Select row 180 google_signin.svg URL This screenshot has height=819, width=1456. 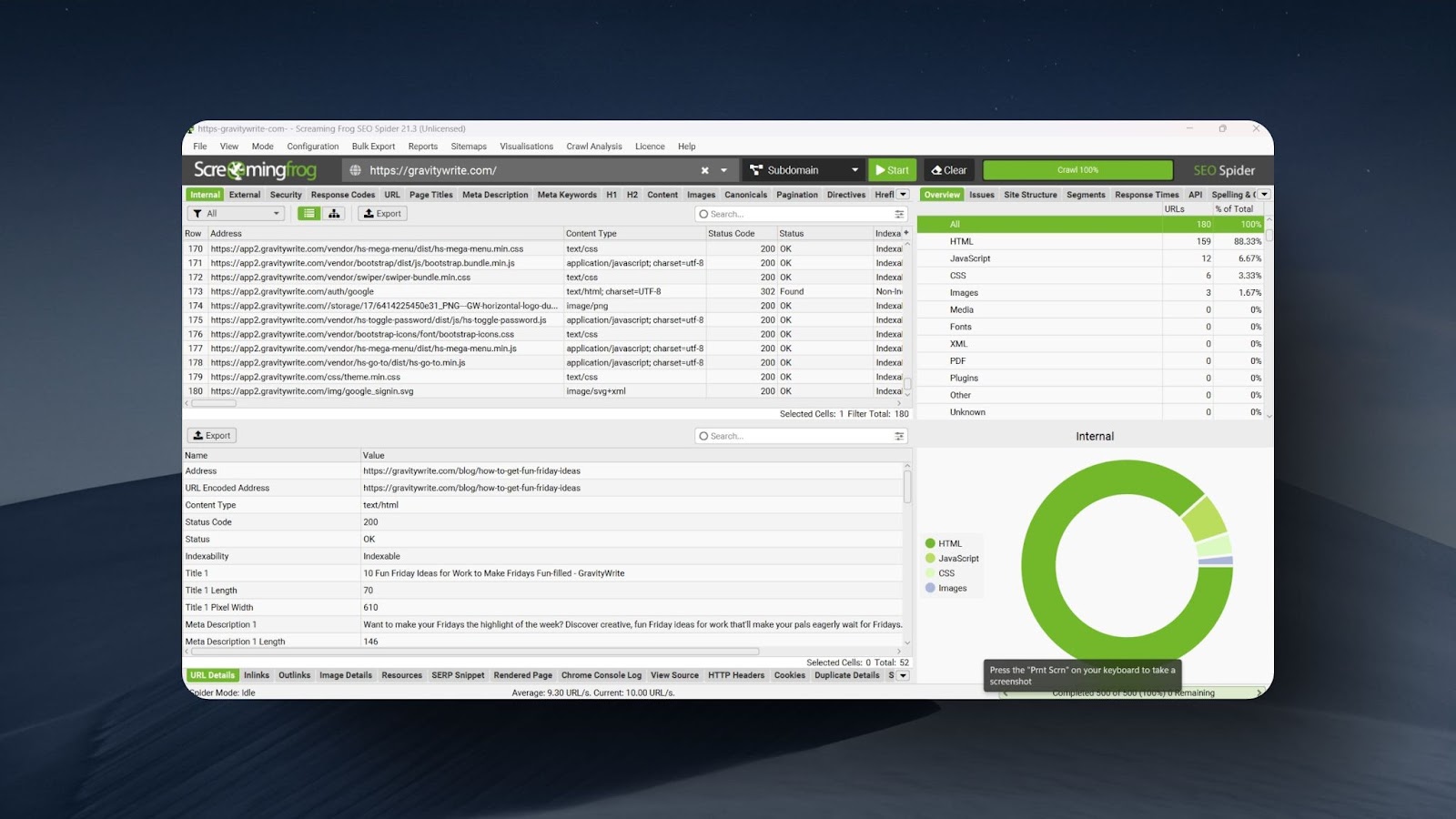(x=312, y=391)
